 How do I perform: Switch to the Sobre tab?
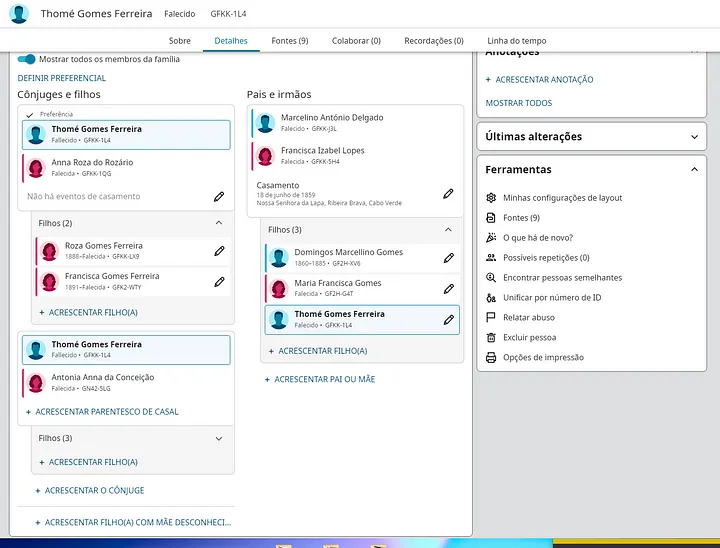coord(180,41)
